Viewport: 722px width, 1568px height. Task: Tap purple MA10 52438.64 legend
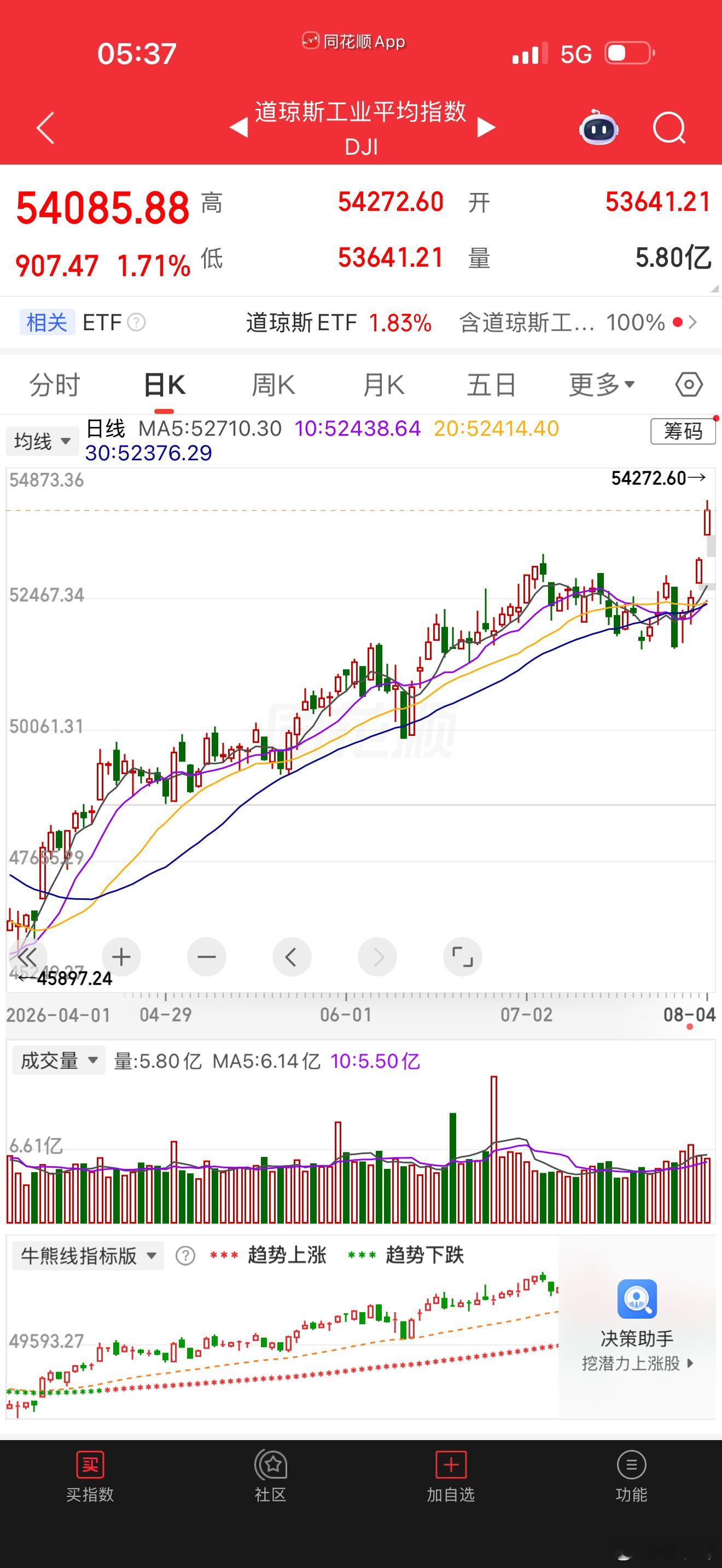tap(357, 429)
